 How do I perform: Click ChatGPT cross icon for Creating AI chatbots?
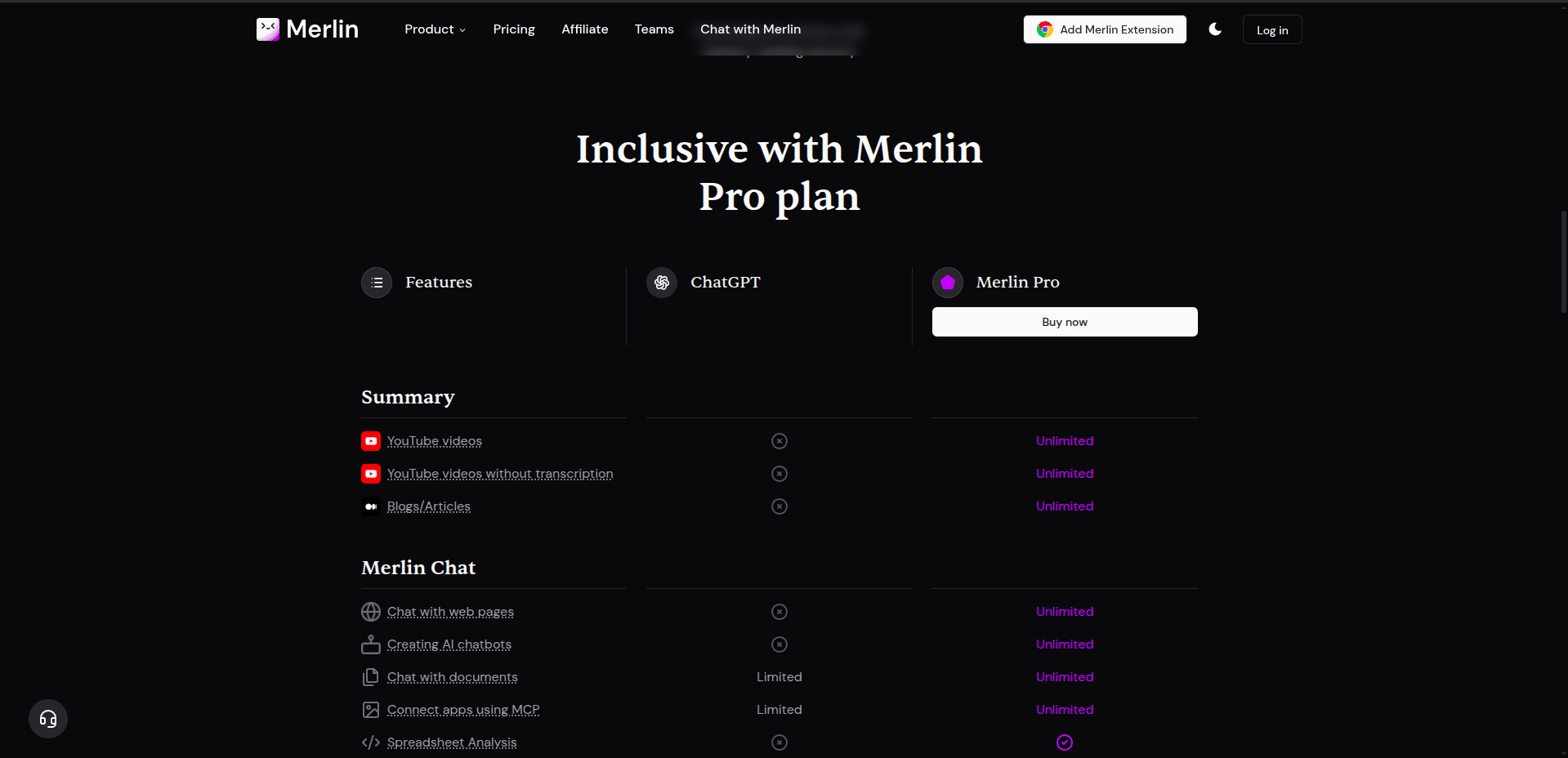[x=780, y=644]
